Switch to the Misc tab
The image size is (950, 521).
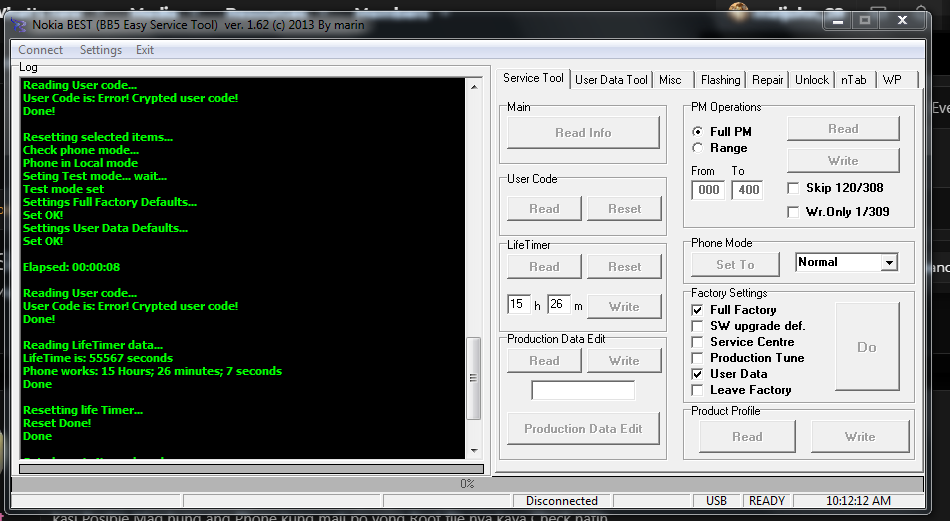pyautogui.click(x=670, y=79)
